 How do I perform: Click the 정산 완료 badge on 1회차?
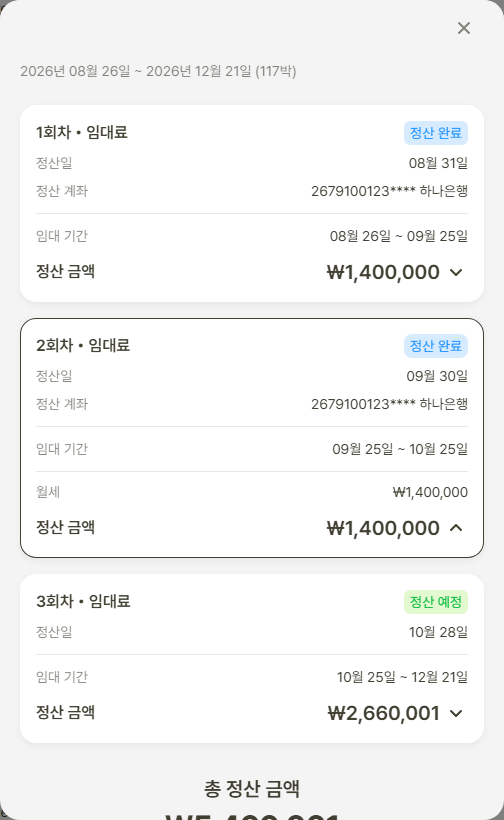tap(436, 133)
